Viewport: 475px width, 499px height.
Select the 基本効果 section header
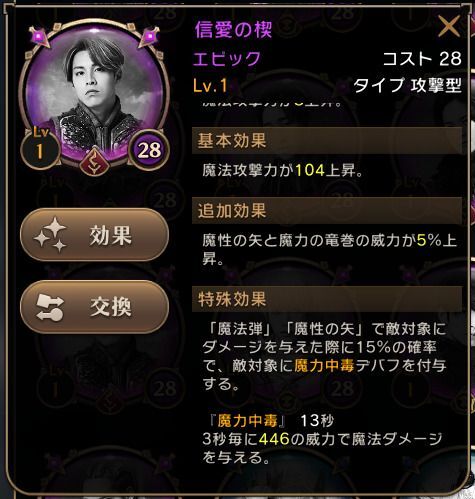pos(327,141)
